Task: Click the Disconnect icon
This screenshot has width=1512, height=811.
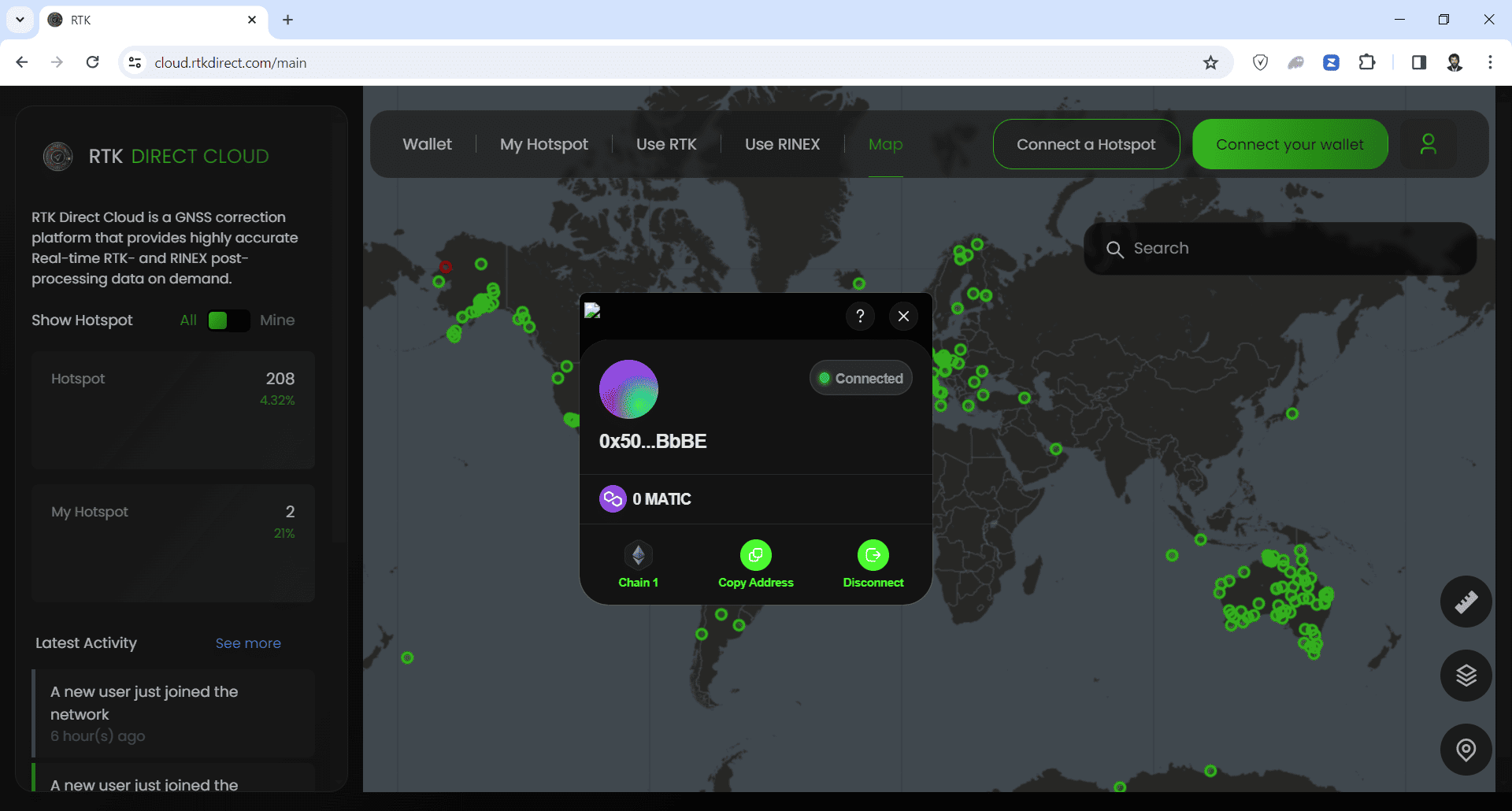Action: tap(873, 555)
